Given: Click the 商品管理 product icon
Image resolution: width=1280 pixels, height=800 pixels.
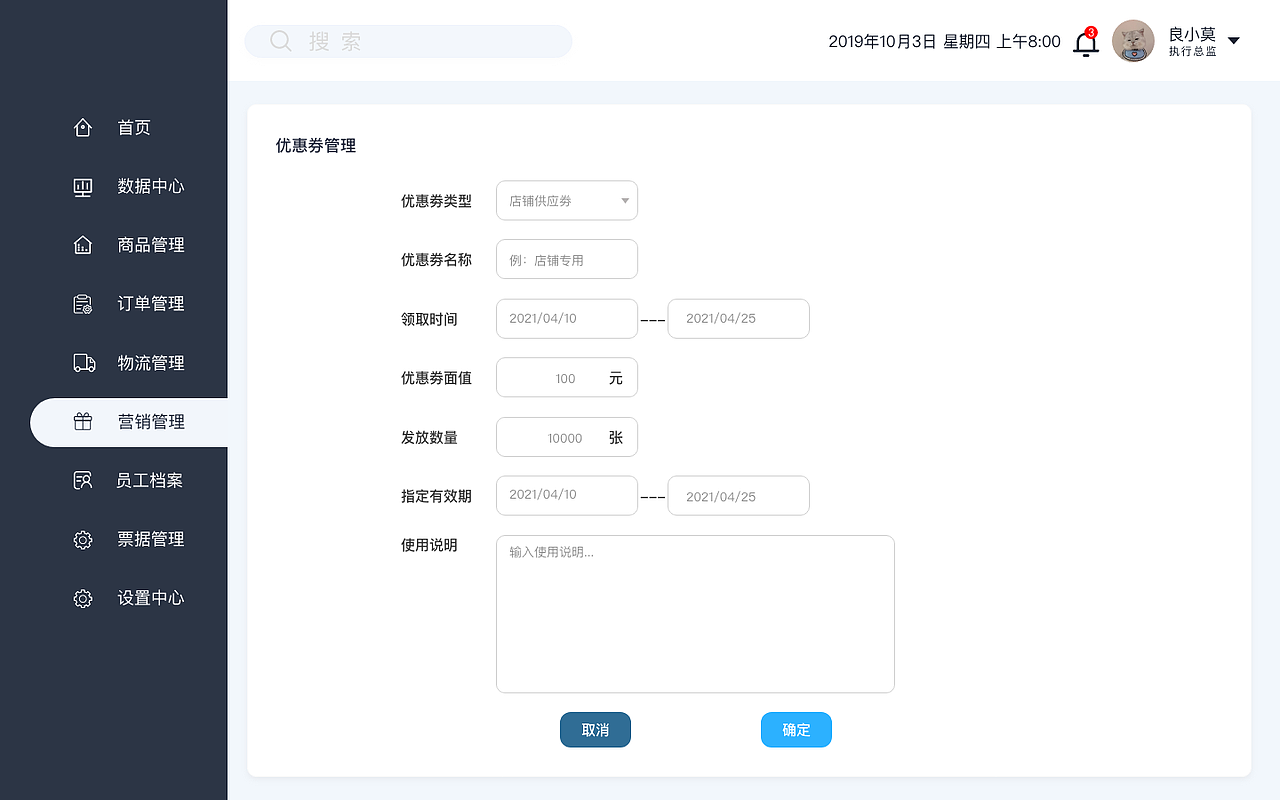Looking at the screenshot, I should 83,245.
